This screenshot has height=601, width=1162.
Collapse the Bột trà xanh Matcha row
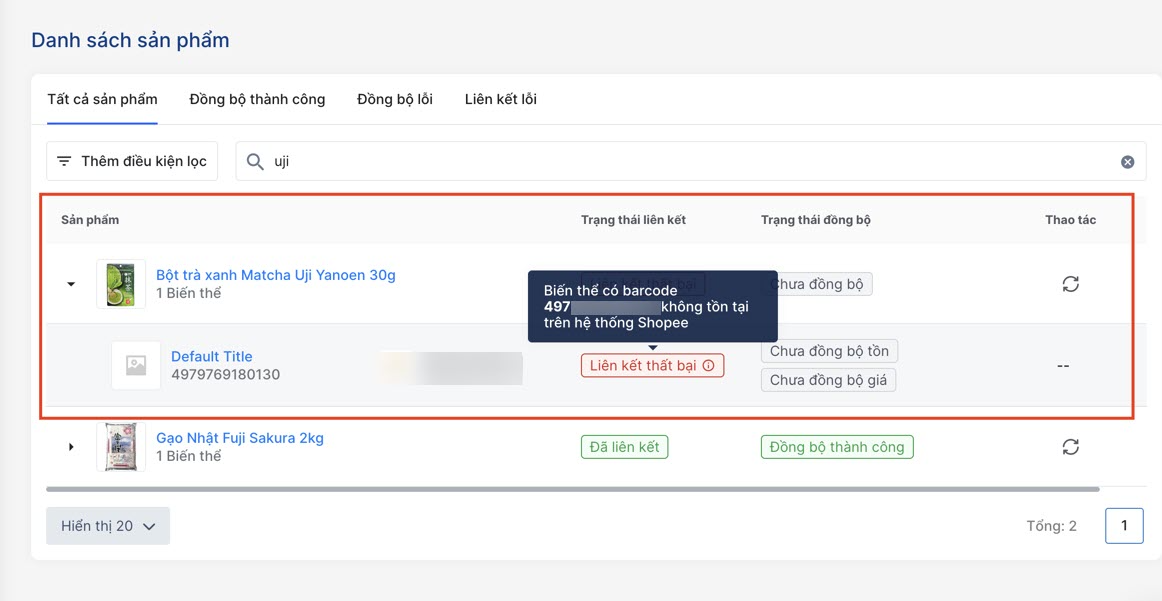pyautogui.click(x=71, y=284)
